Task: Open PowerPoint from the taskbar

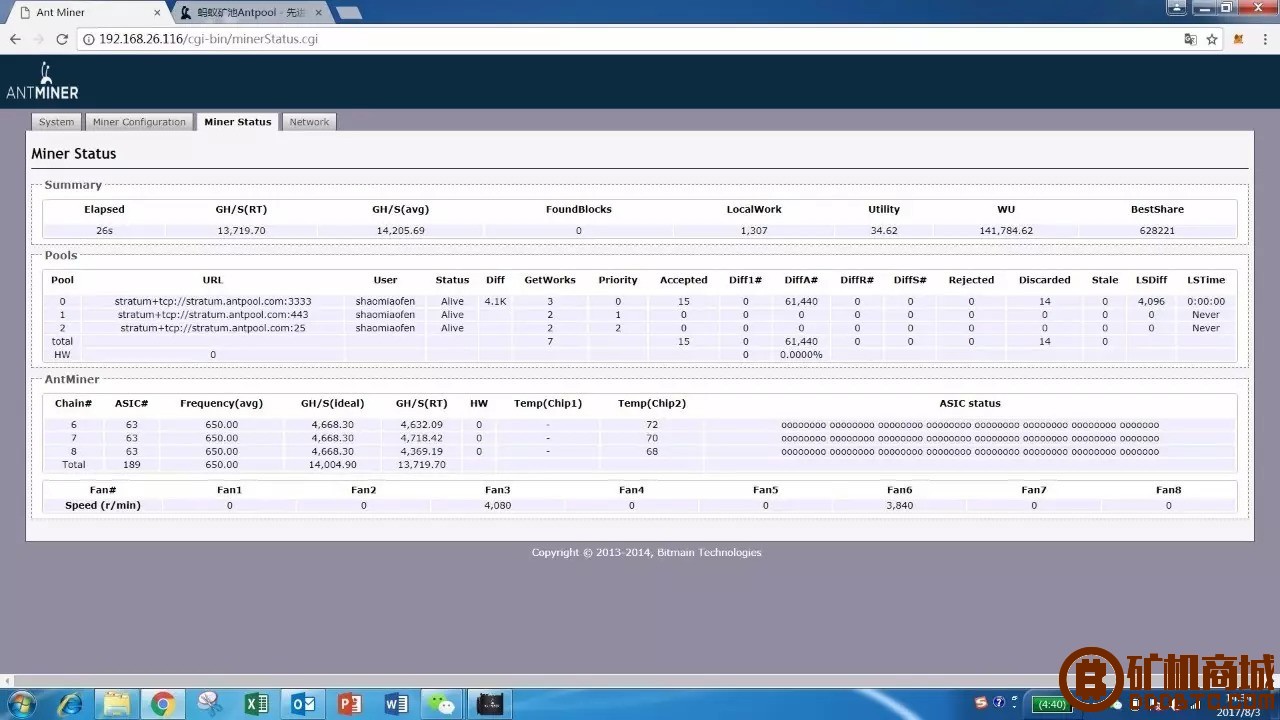Action: [349, 704]
